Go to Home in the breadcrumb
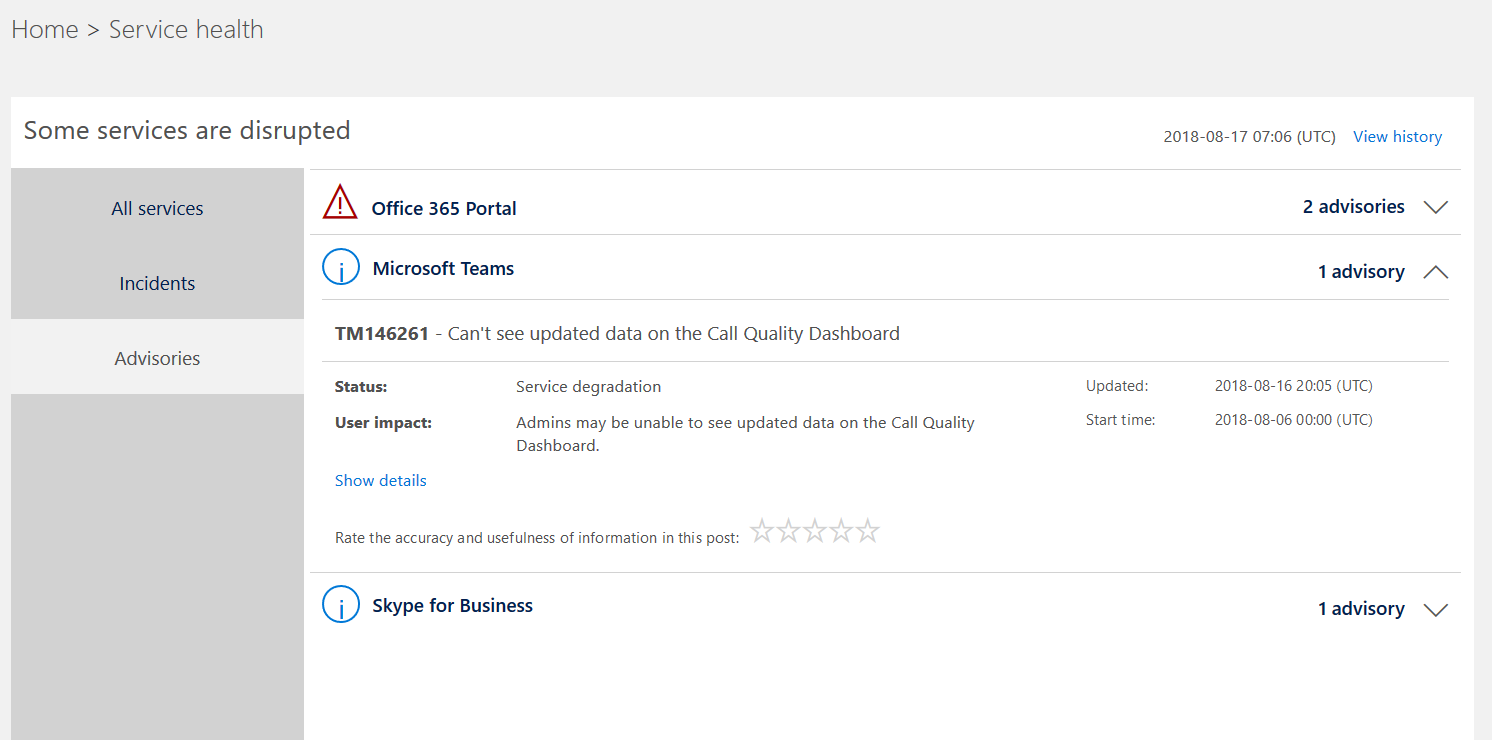 [x=45, y=29]
